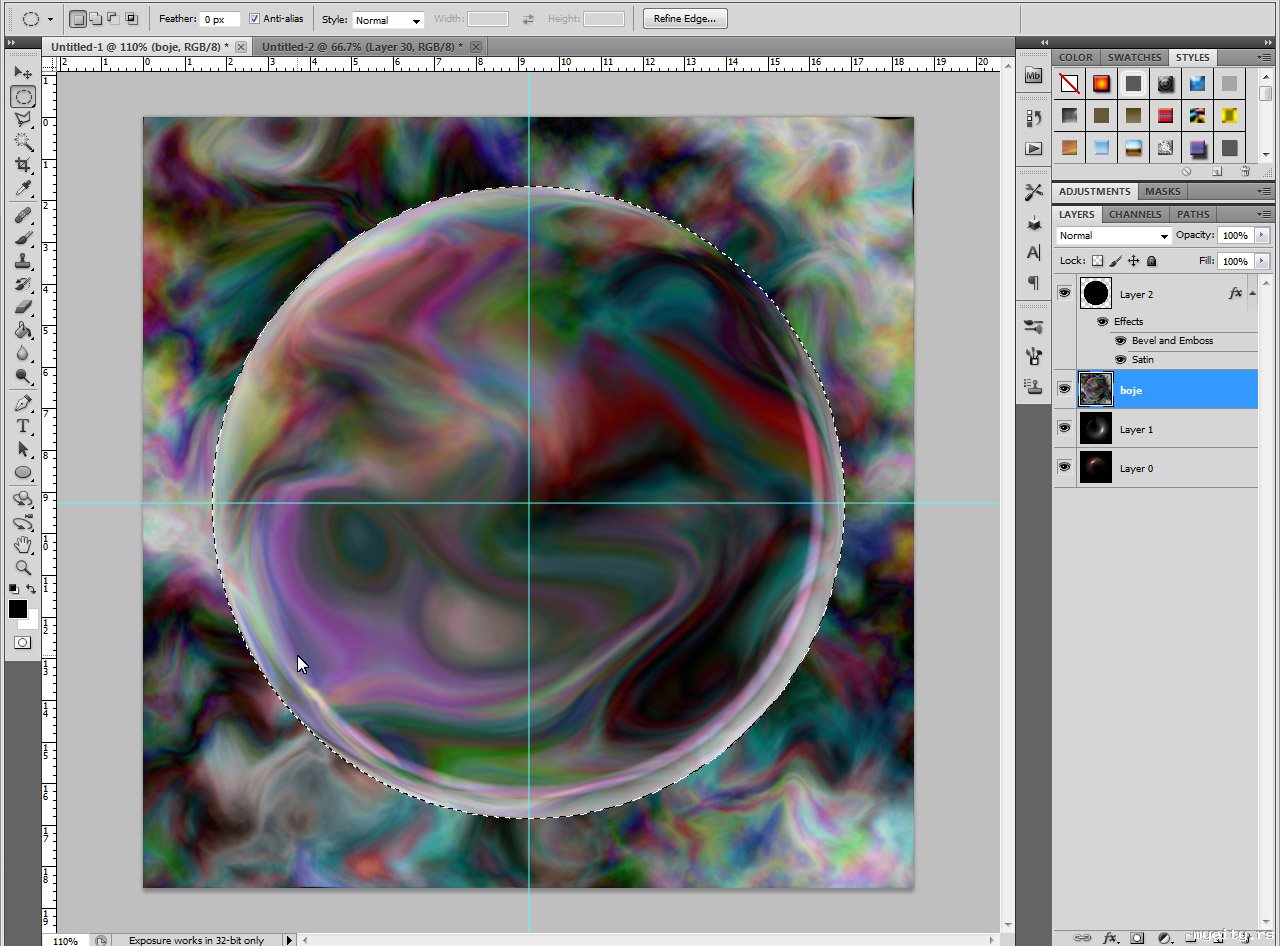Open the layer blend mode dropdown
This screenshot has height=946, width=1280.
[x=1113, y=236]
